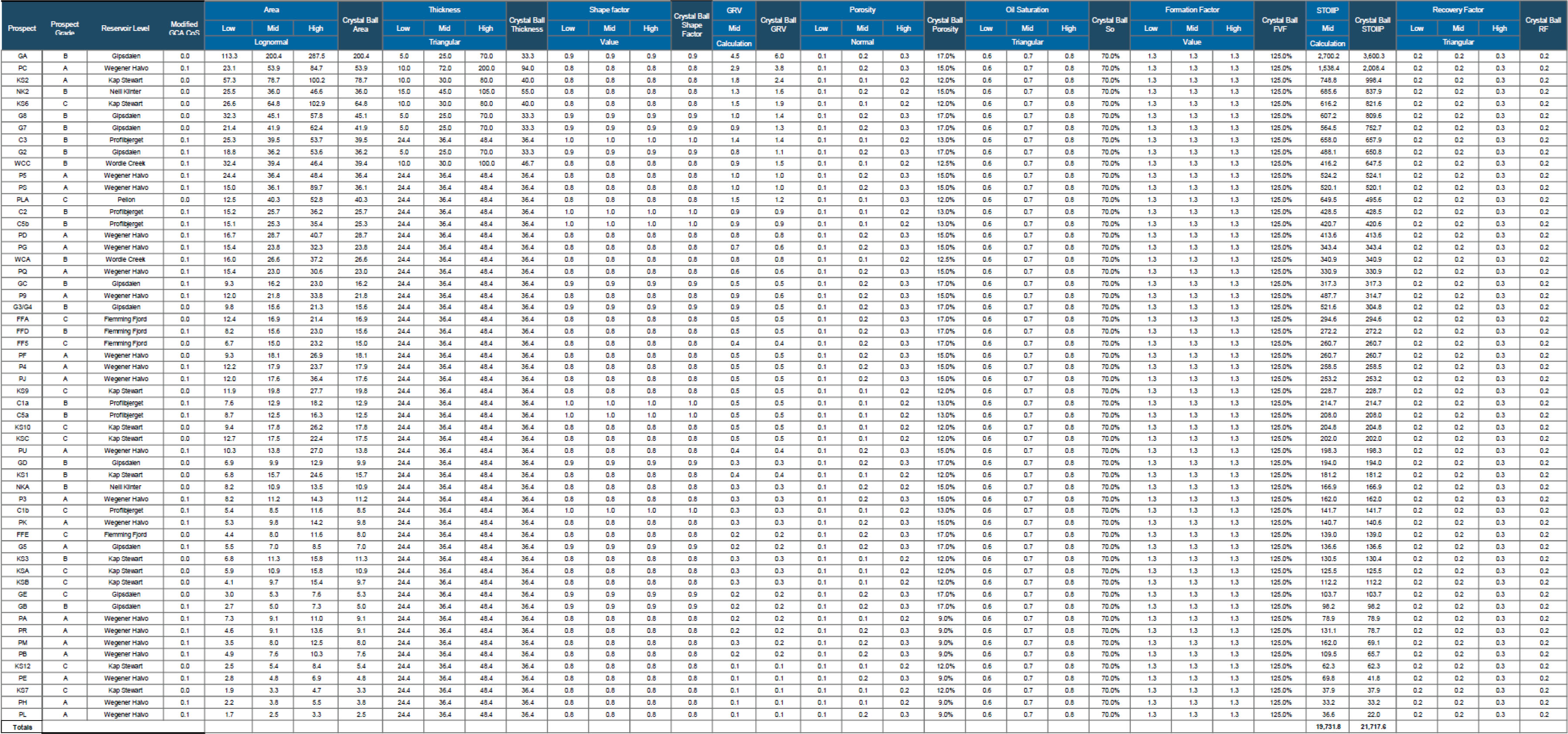This screenshot has width=1568, height=734.
Task: Click the G3/G4 prospect cell
Action: pyautogui.click(x=23, y=308)
